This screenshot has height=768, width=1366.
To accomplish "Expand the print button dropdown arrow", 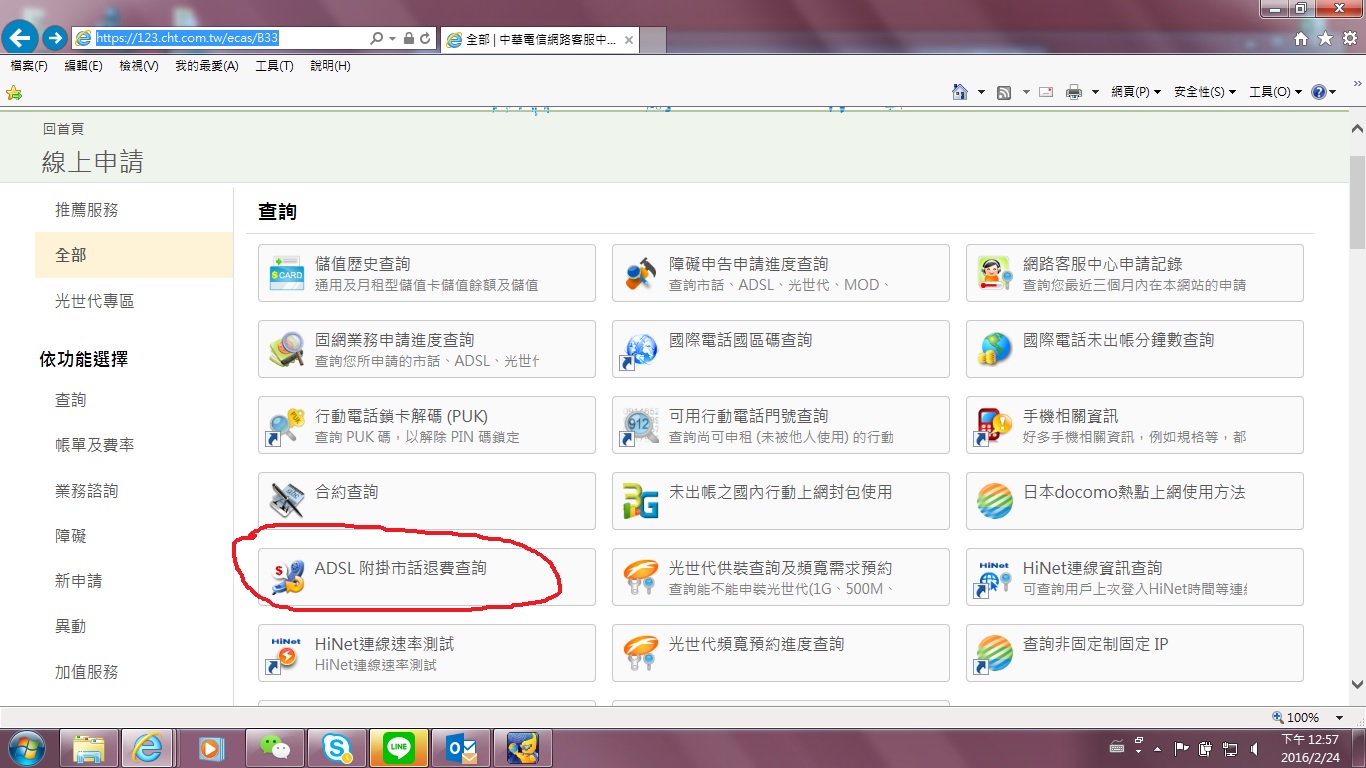I will coord(1095,92).
